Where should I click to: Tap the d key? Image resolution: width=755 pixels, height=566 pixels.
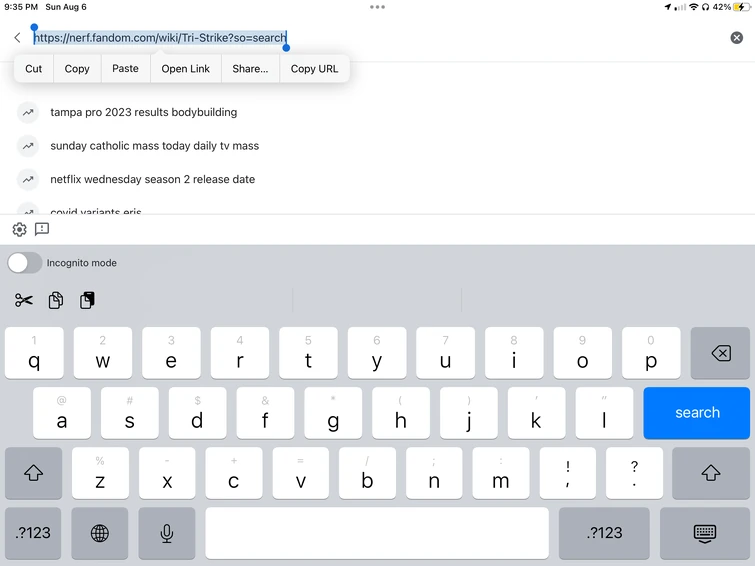coord(197,413)
